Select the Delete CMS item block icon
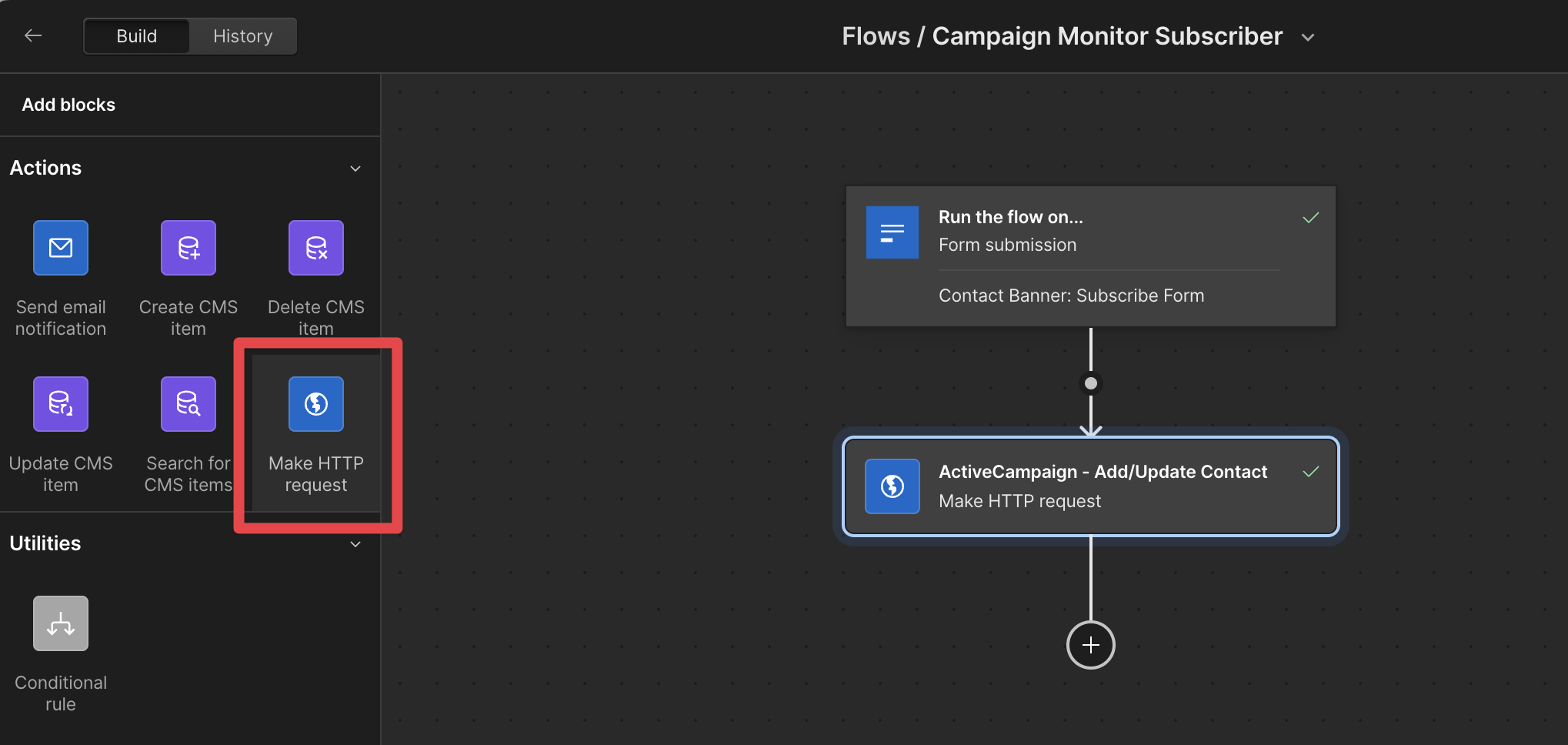Screen dimensions: 1568x745 (316, 248)
